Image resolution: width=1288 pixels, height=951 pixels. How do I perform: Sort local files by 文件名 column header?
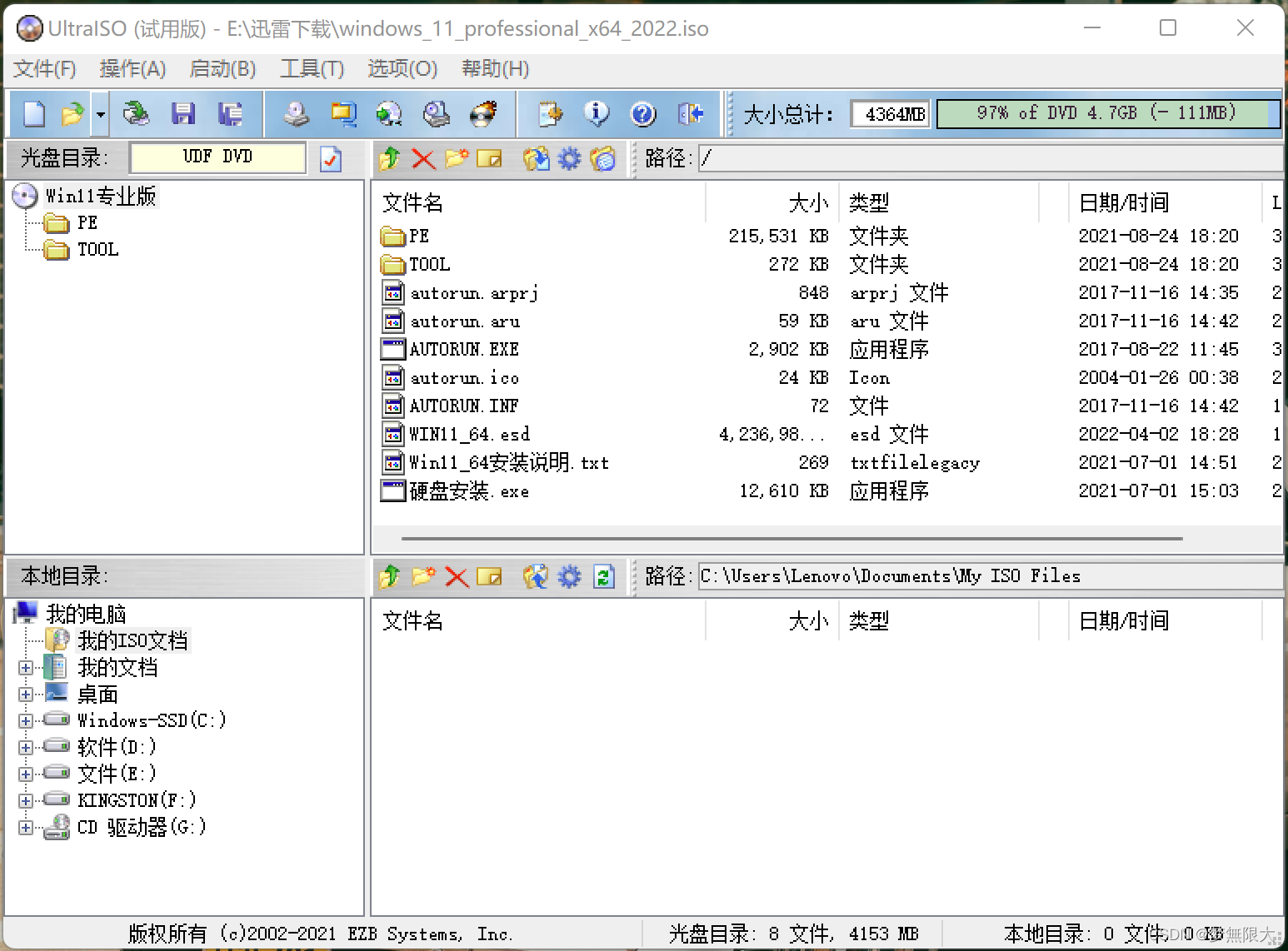[x=539, y=620]
